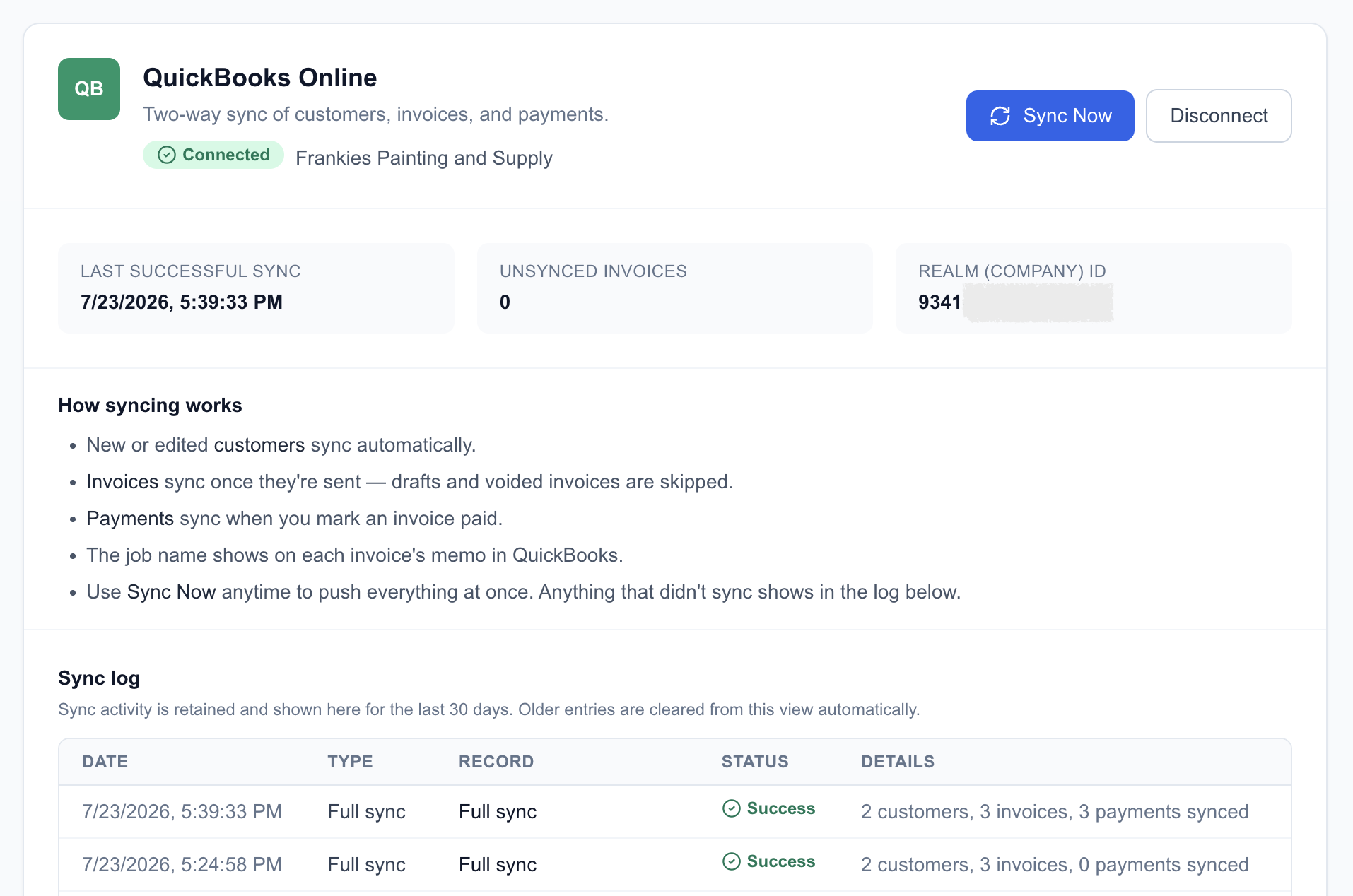1353x896 pixels.
Task: Click the green QB QuickBooks logo
Action: click(x=89, y=89)
